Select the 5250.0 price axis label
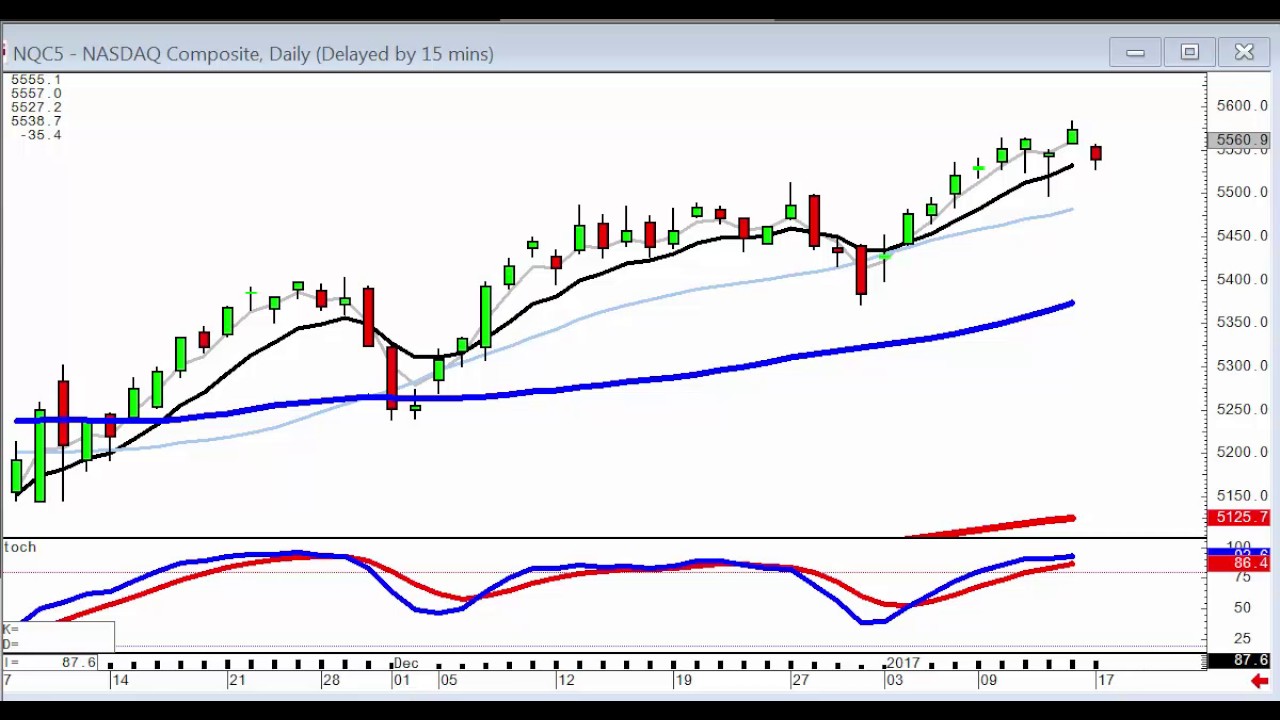 (x=1242, y=409)
